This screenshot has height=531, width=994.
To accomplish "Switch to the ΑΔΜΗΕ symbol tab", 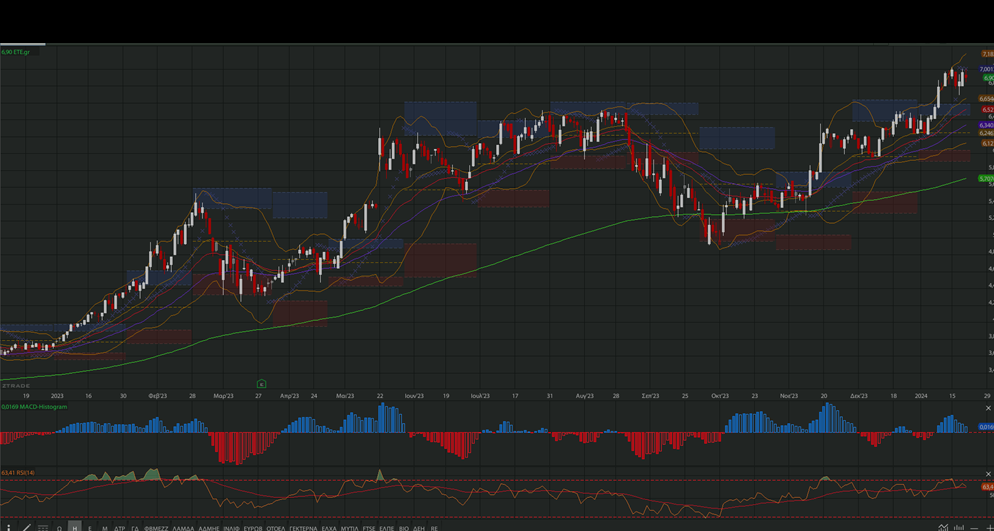I will click(209, 528).
